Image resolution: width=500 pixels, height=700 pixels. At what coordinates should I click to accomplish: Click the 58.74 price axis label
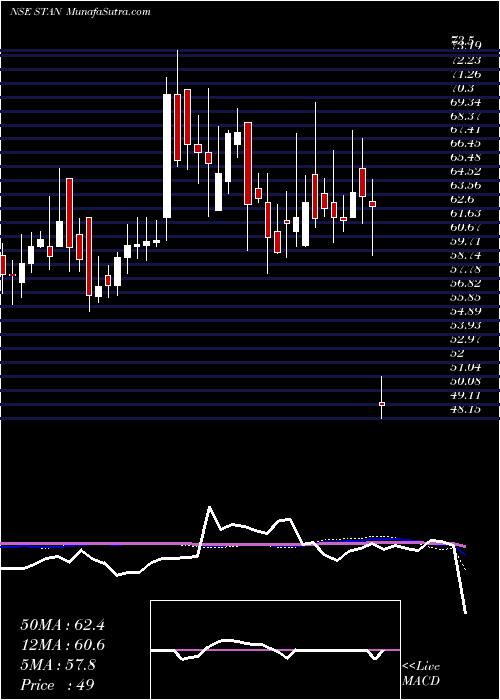point(466,255)
